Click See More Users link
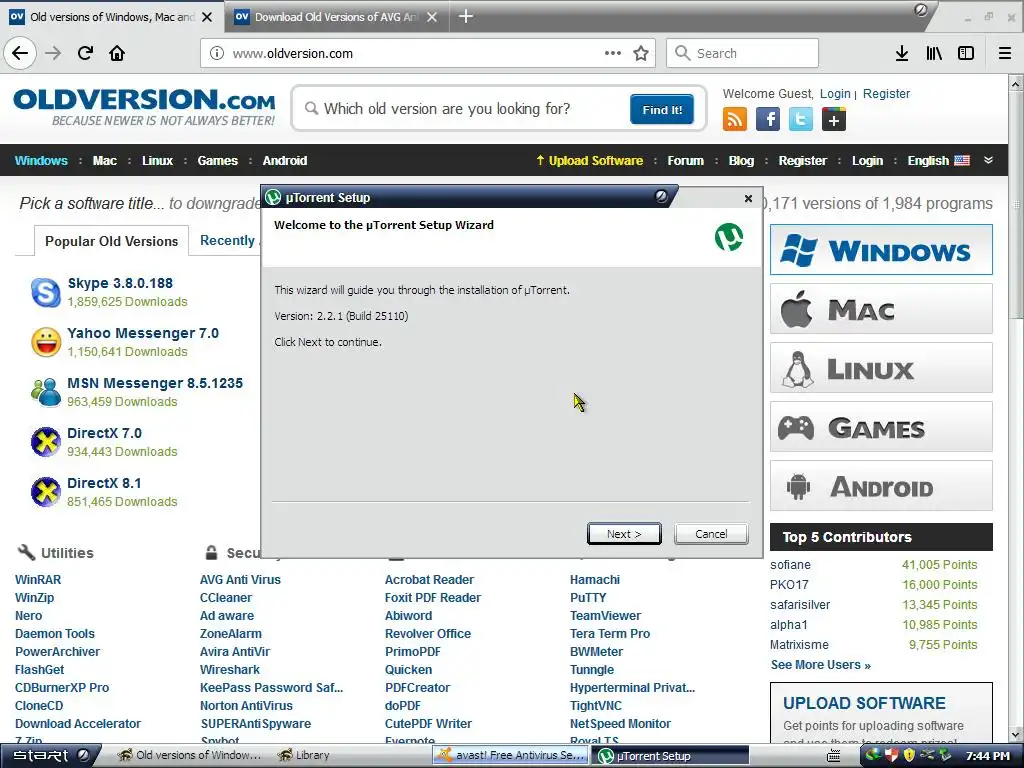The image size is (1024, 768). pos(820,665)
